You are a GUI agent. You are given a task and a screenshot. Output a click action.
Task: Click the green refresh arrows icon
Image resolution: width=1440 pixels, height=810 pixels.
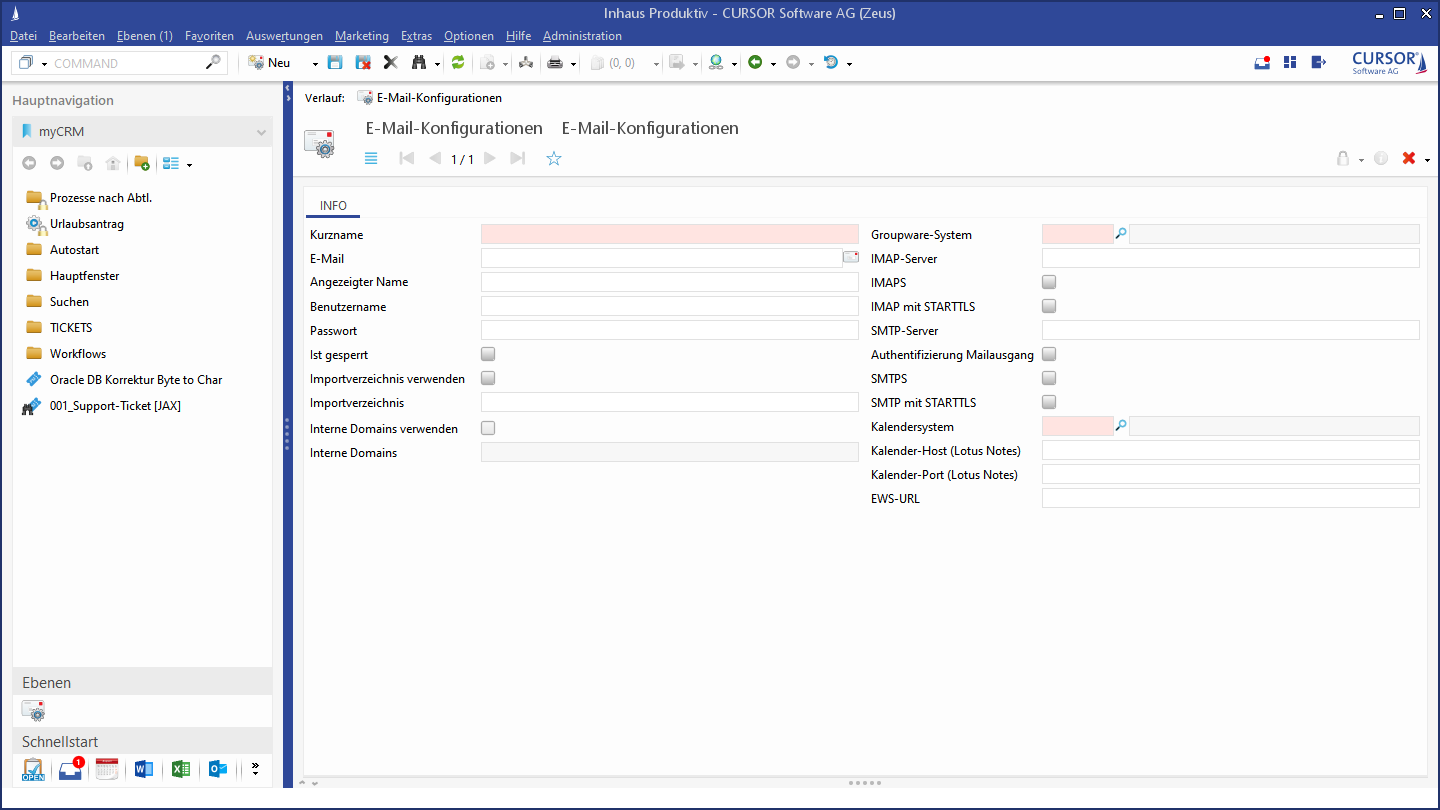coord(458,63)
